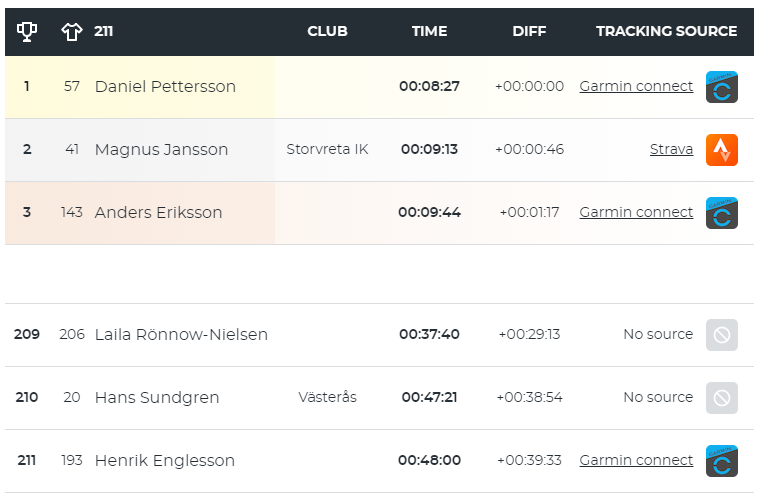Open Henrik Englesson's Garmin connect icon

pos(722,460)
